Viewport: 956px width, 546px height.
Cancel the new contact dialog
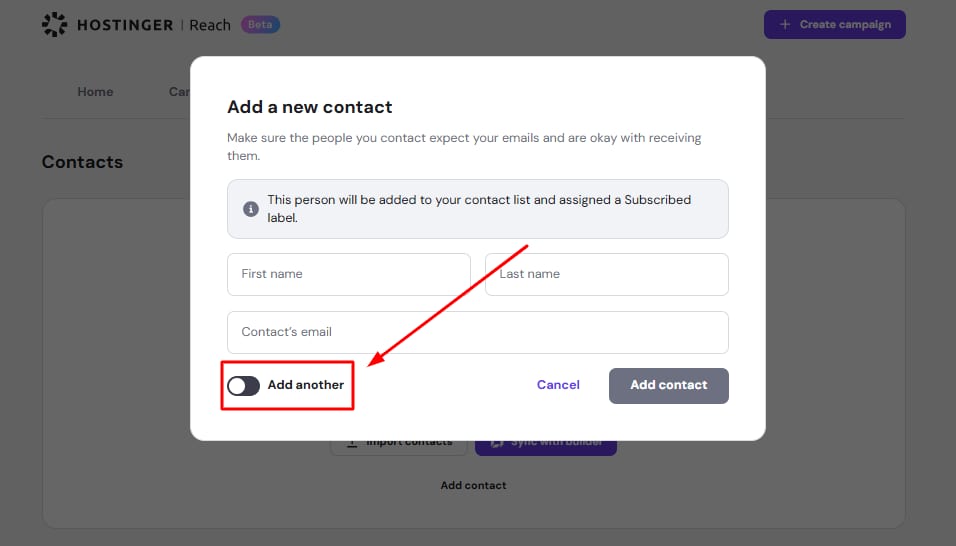(x=558, y=385)
